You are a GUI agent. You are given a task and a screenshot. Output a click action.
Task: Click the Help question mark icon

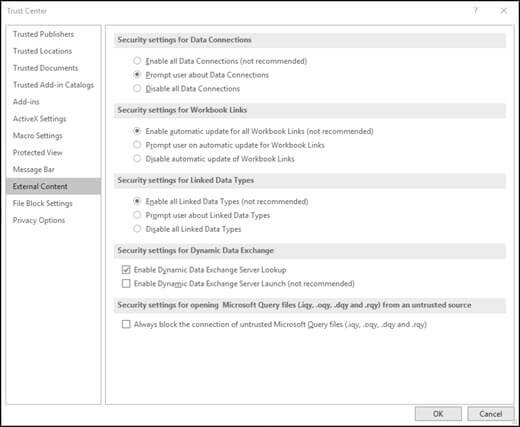pyautogui.click(x=475, y=11)
